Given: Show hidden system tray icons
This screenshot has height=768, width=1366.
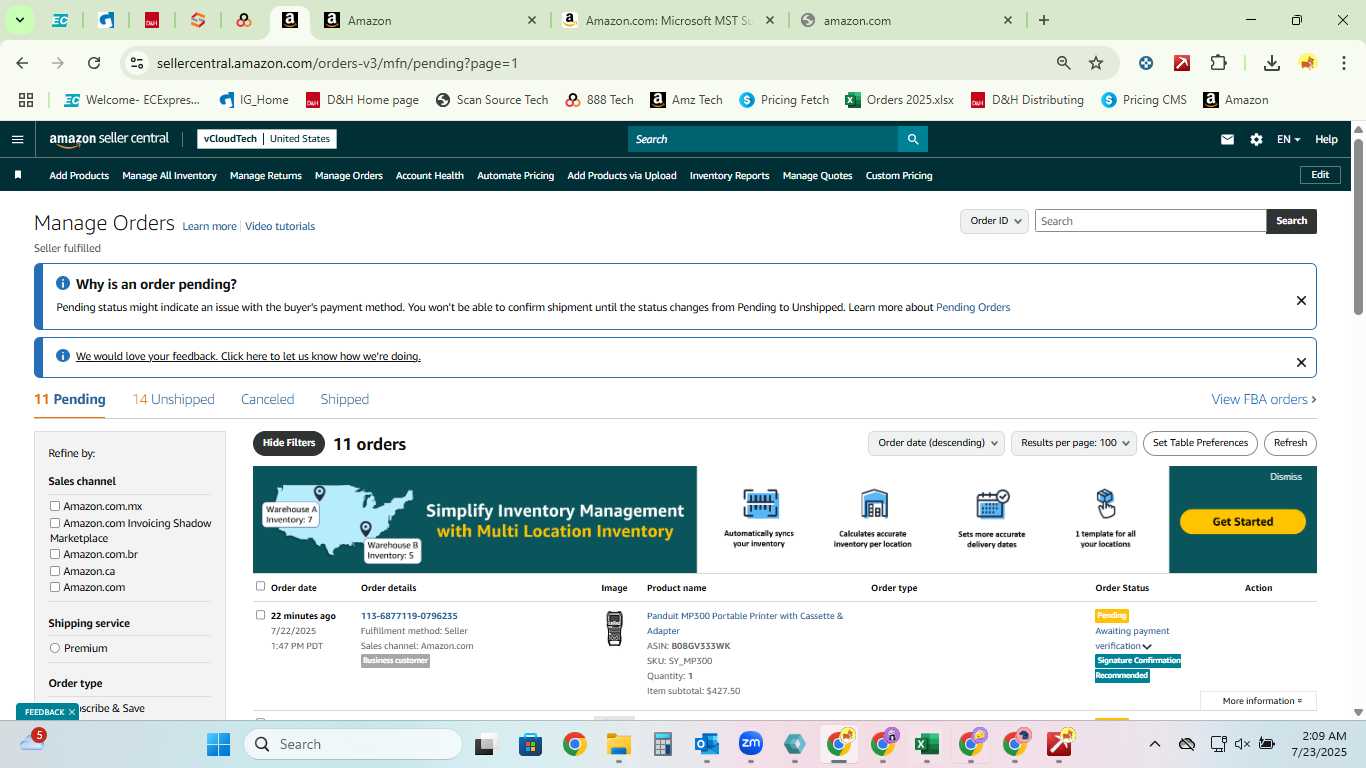Looking at the screenshot, I should coord(1155,744).
